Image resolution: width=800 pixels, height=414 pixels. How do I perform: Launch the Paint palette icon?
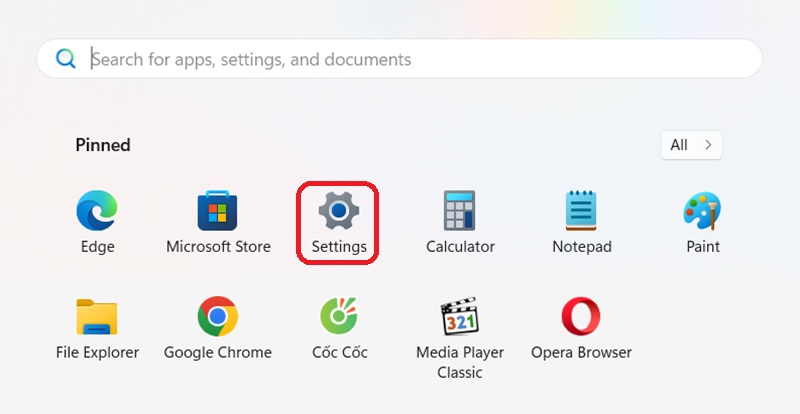[703, 210]
